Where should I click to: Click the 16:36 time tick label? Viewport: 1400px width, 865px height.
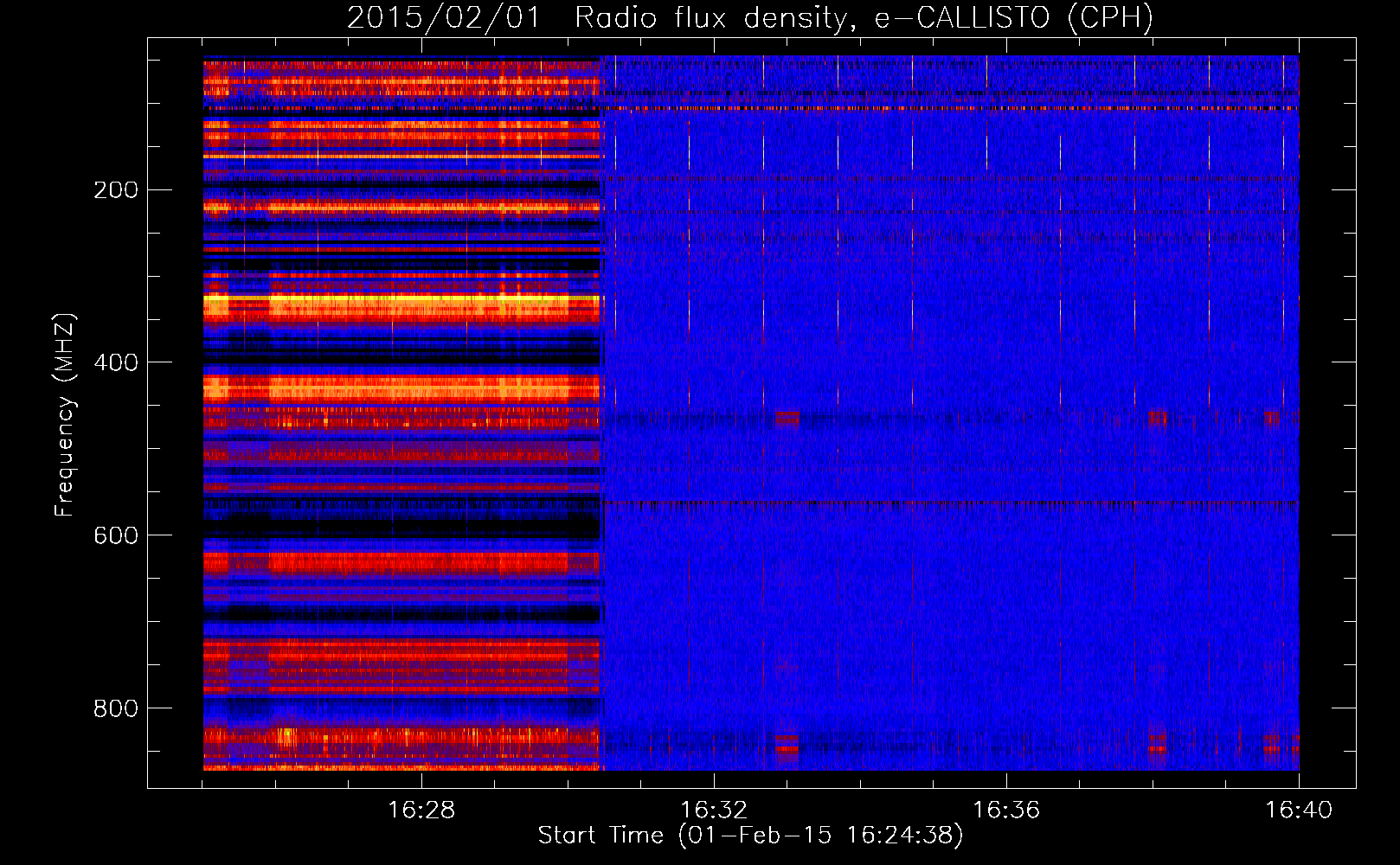(1006, 811)
